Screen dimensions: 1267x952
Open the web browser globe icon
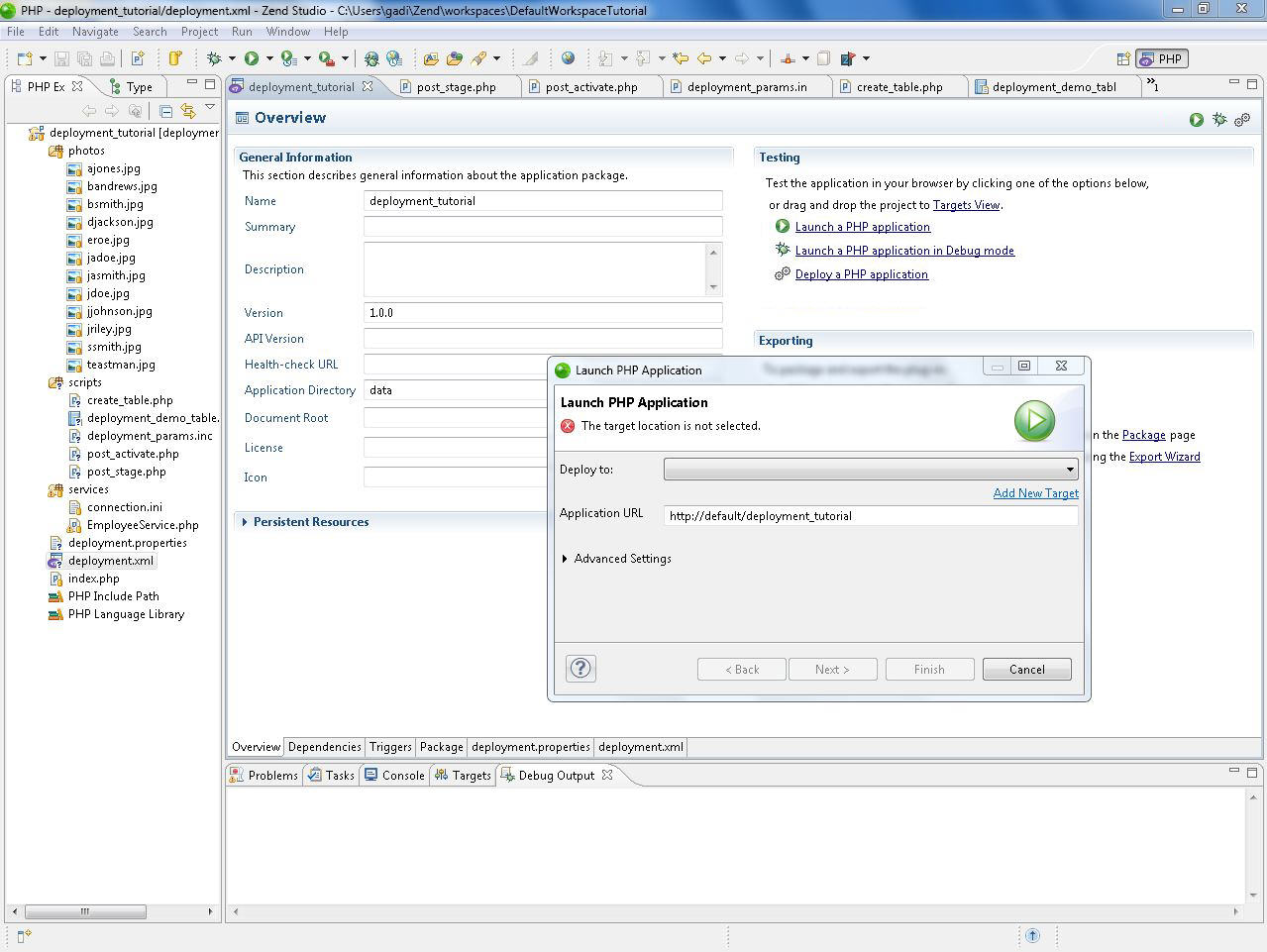(568, 58)
